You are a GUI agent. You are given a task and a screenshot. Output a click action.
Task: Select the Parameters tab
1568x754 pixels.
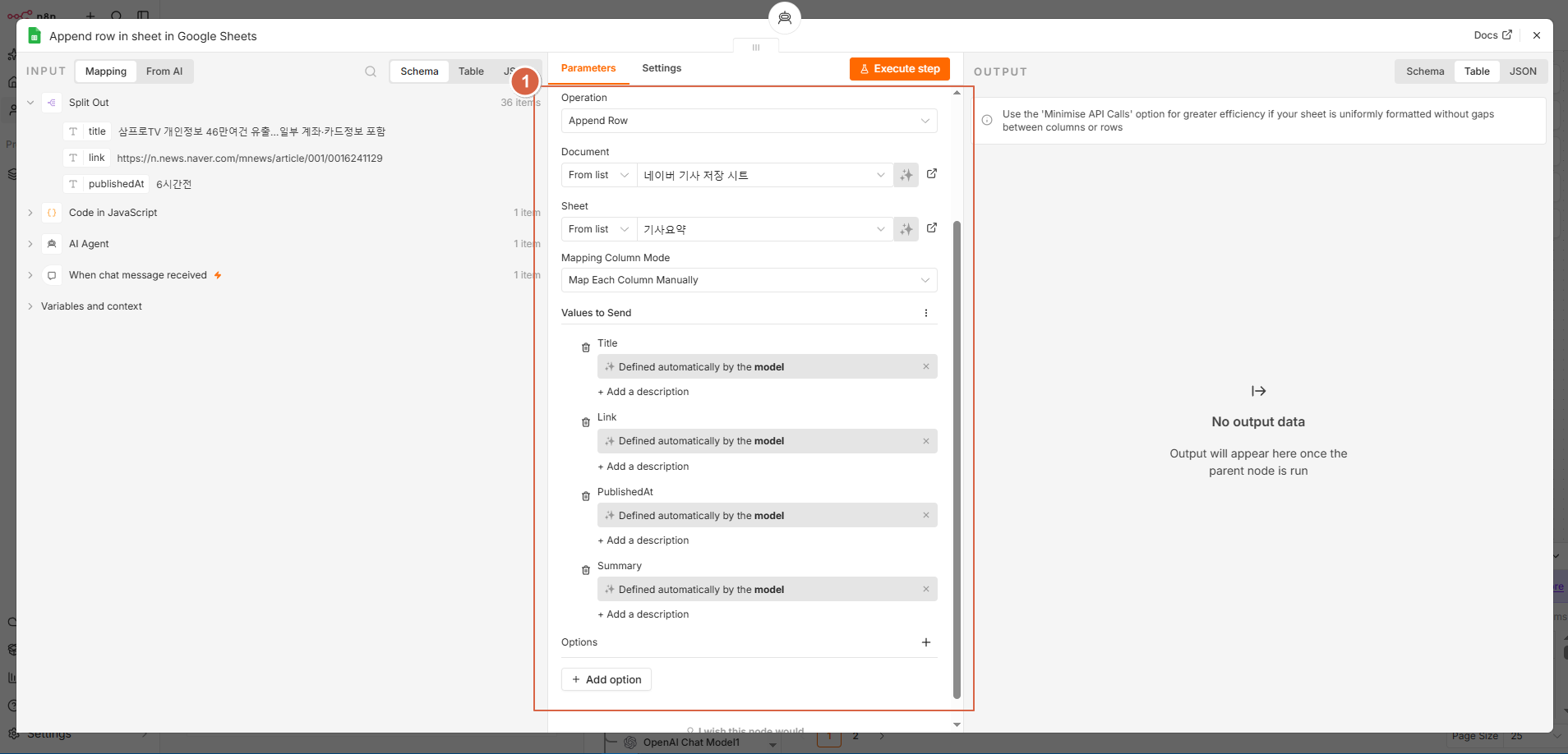click(588, 68)
